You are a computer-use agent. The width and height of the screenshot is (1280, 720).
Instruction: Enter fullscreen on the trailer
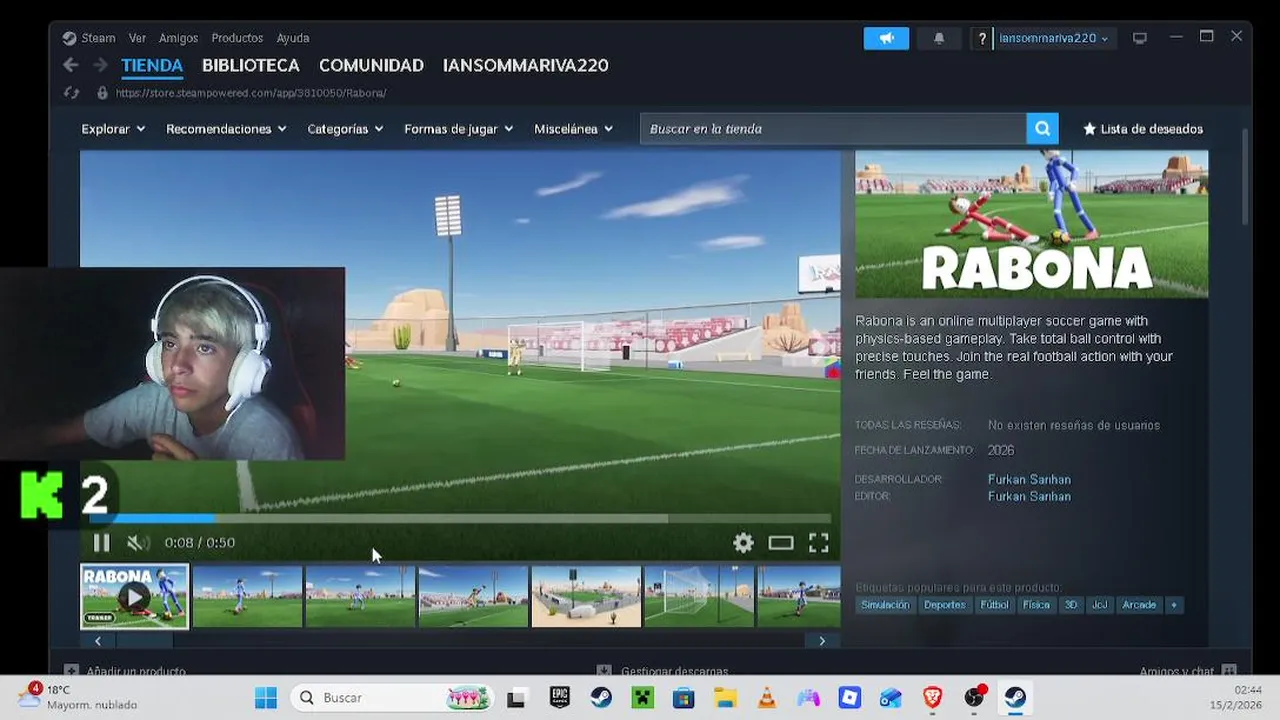point(819,543)
